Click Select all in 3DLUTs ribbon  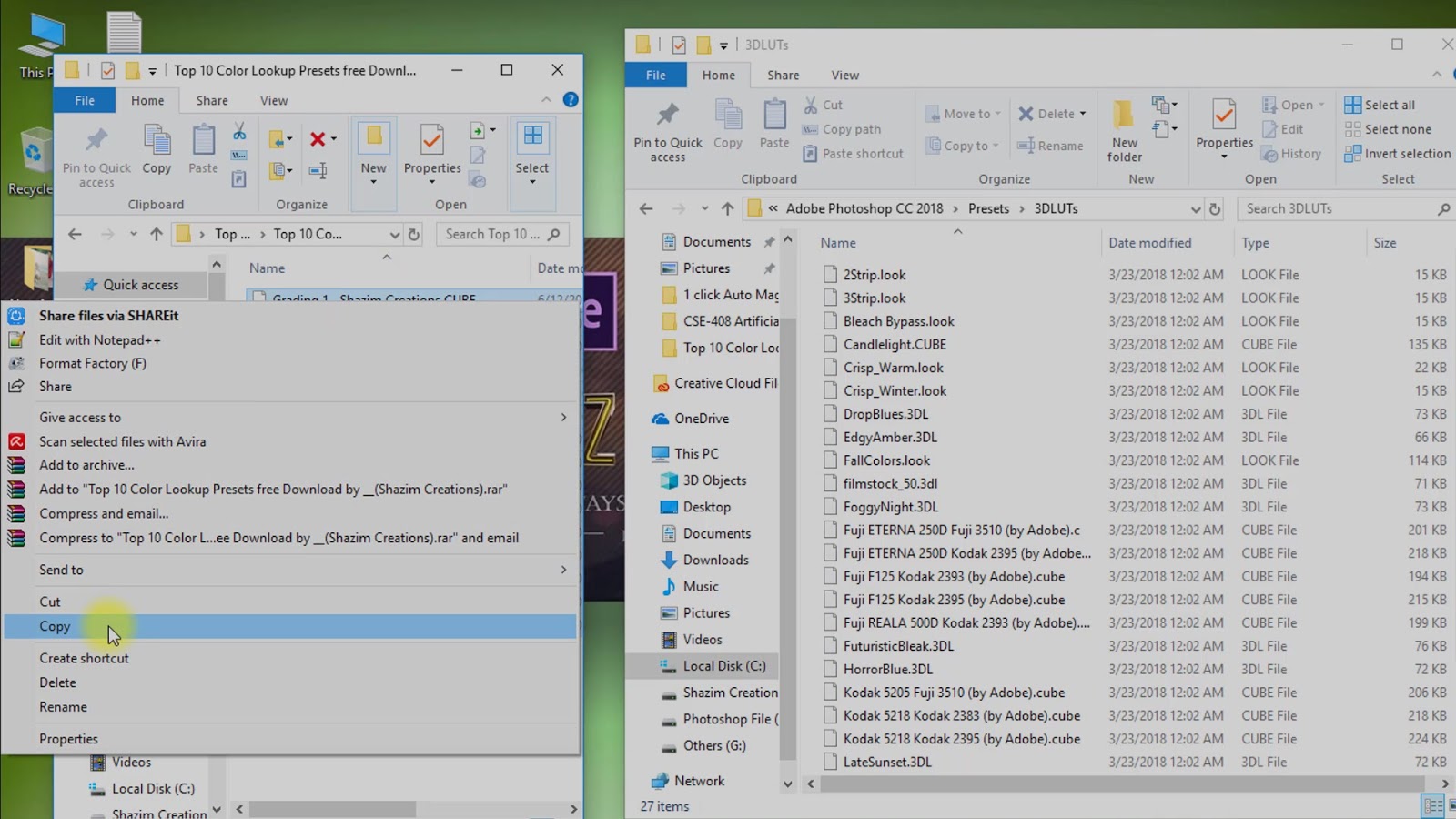coord(1380,105)
